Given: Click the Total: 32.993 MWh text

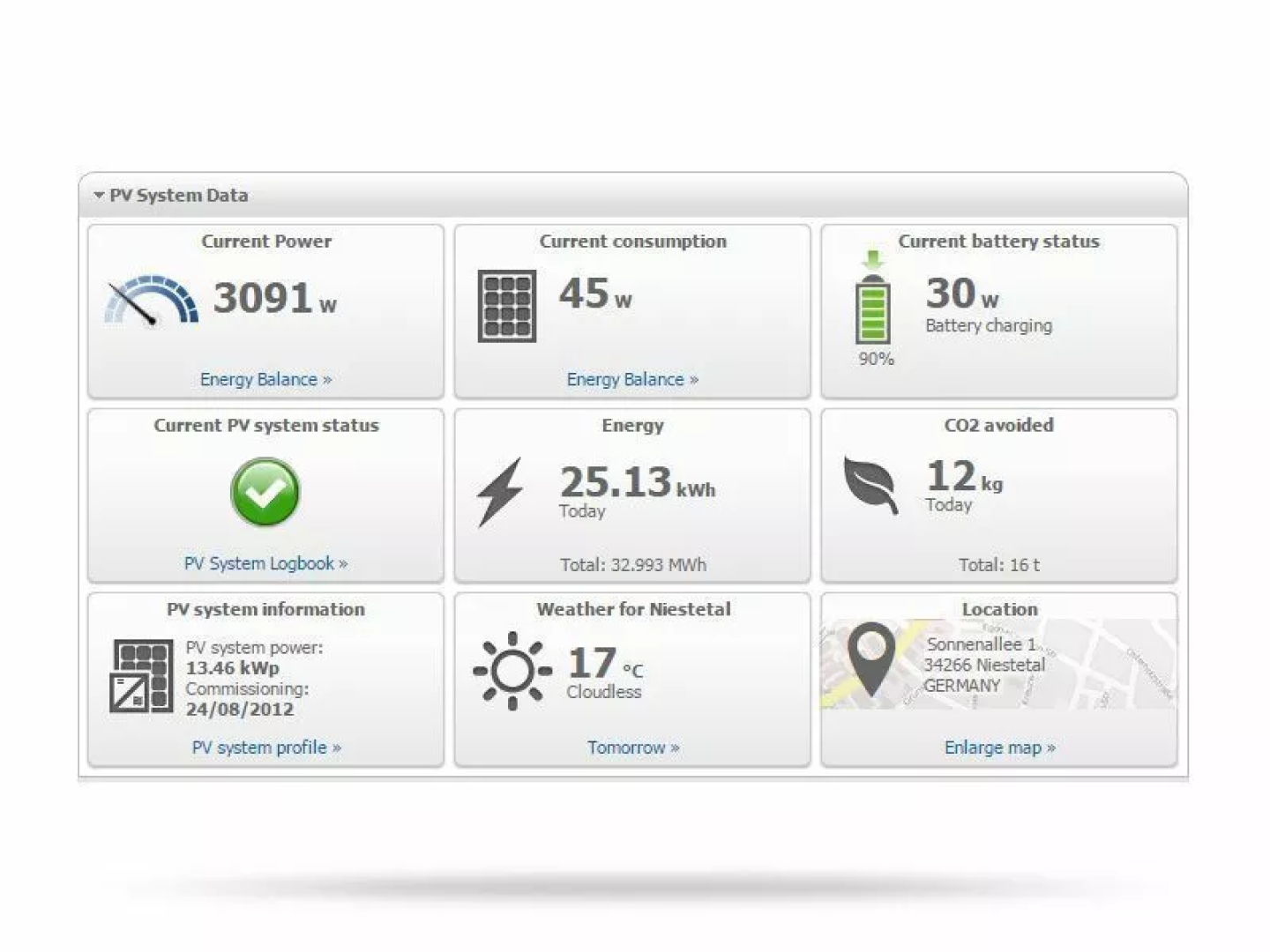Looking at the screenshot, I should pyautogui.click(x=633, y=565).
